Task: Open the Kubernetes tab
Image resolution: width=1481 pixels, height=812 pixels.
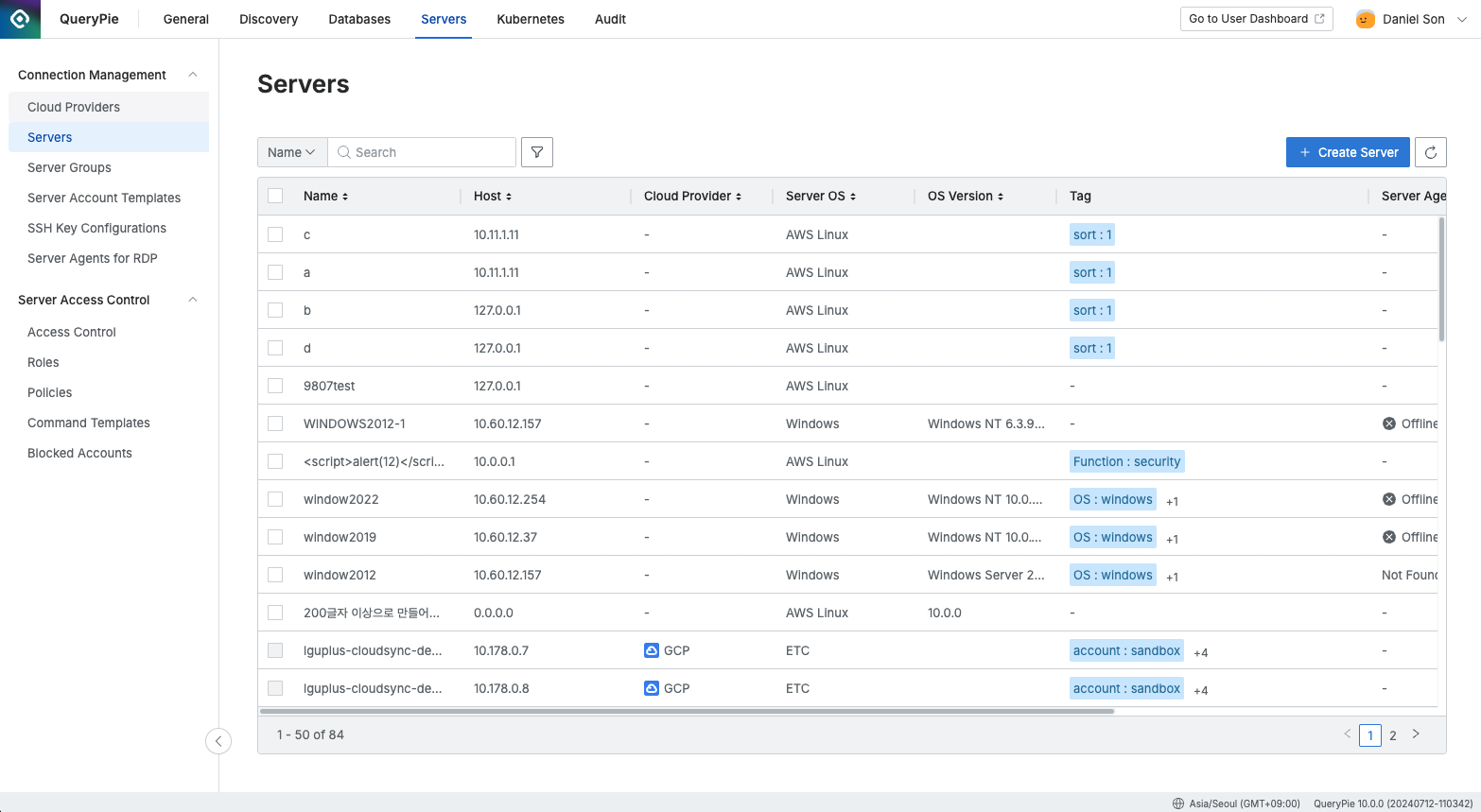Action: coord(531,19)
